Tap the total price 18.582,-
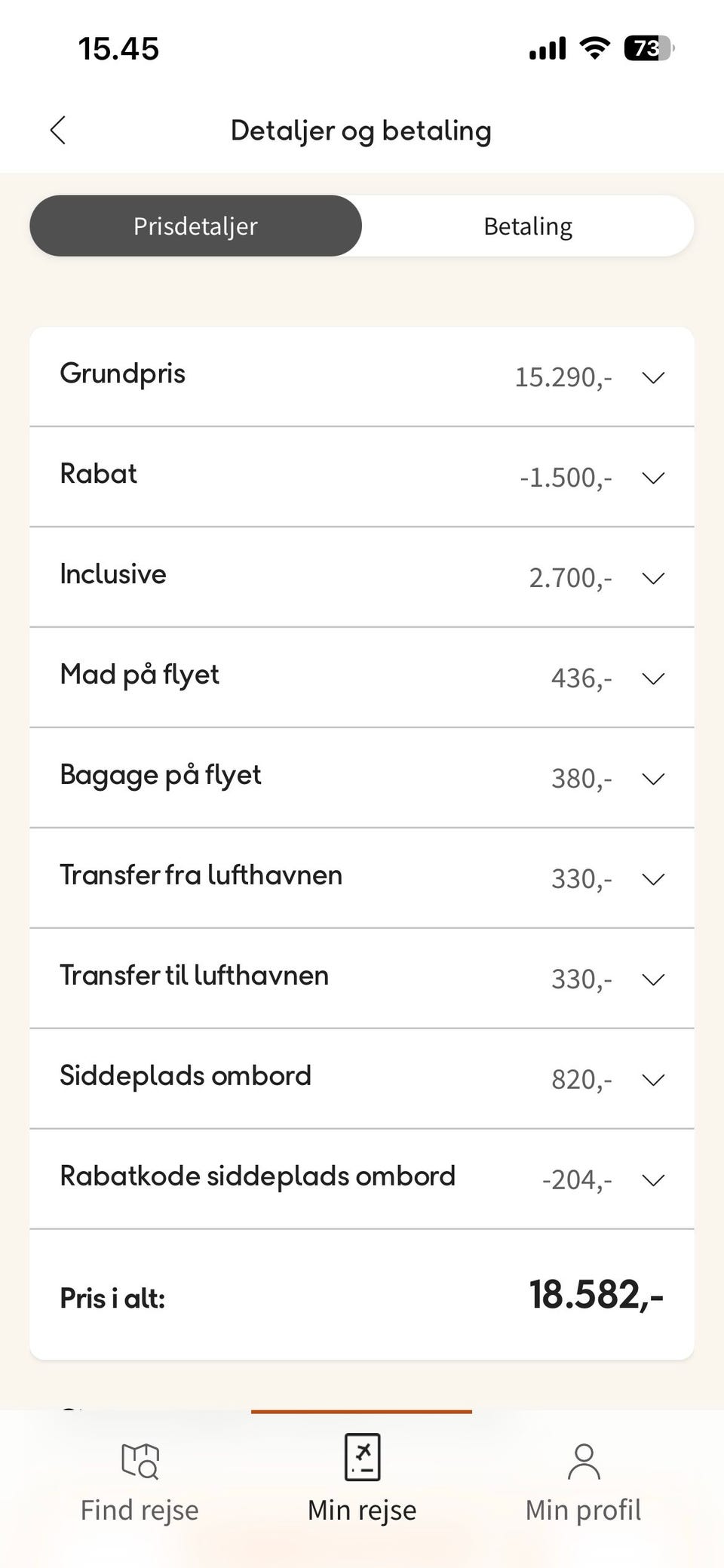The image size is (724, 1568). click(x=596, y=1296)
